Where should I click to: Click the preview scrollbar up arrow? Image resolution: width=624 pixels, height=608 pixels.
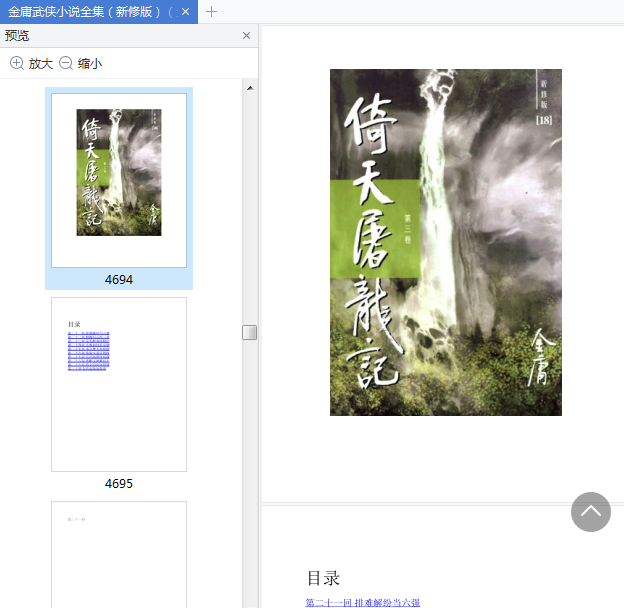coord(250,88)
